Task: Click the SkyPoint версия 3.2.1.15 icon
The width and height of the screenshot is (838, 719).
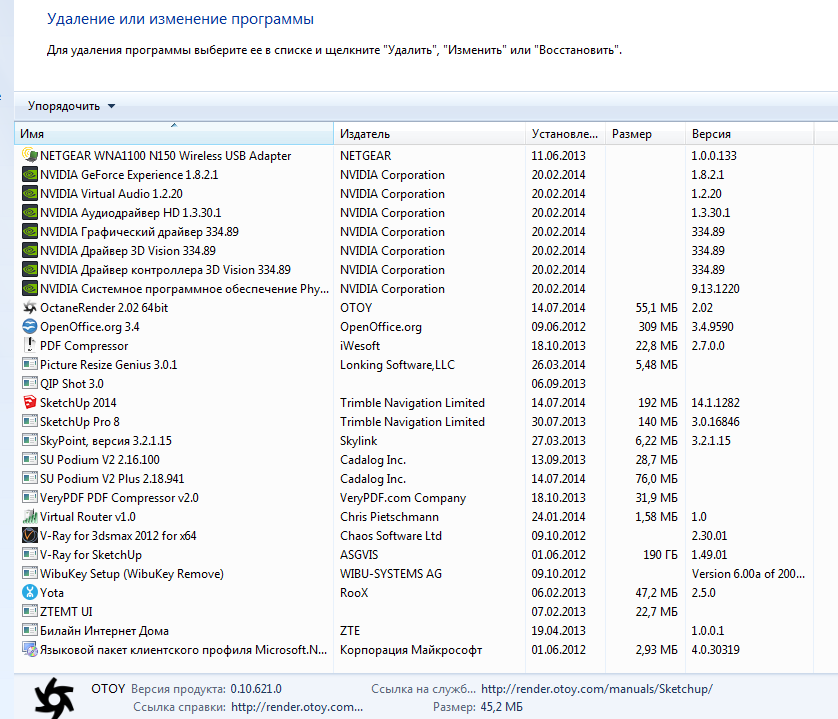Action: 30,440
